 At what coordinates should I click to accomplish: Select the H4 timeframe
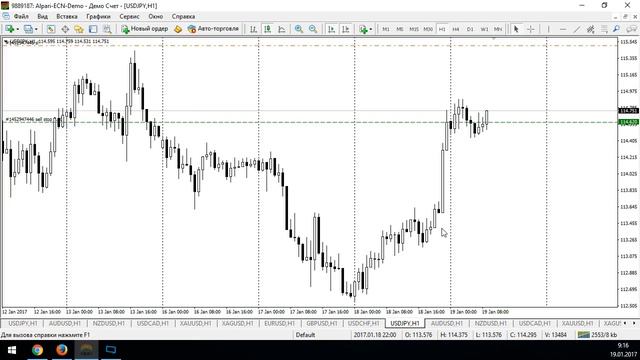click(x=456, y=29)
